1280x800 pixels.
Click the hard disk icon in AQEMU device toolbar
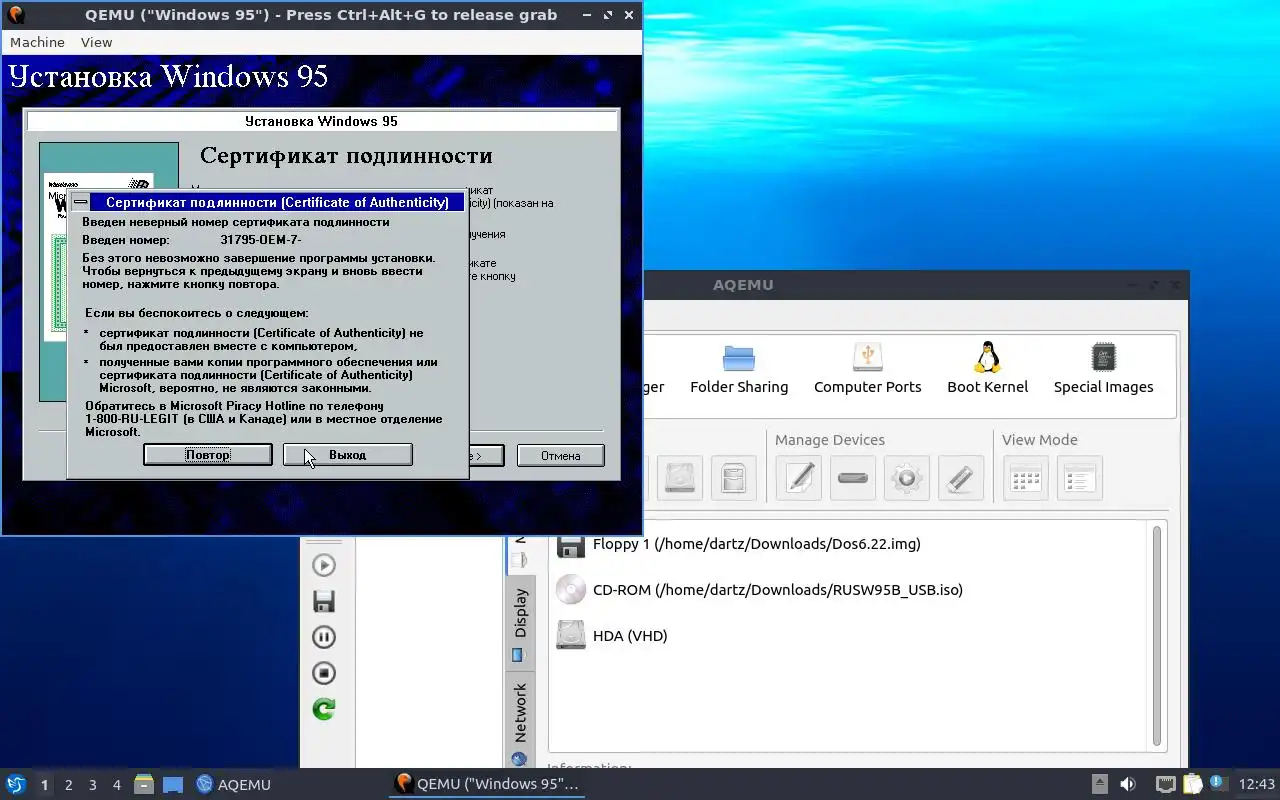[x=680, y=478]
